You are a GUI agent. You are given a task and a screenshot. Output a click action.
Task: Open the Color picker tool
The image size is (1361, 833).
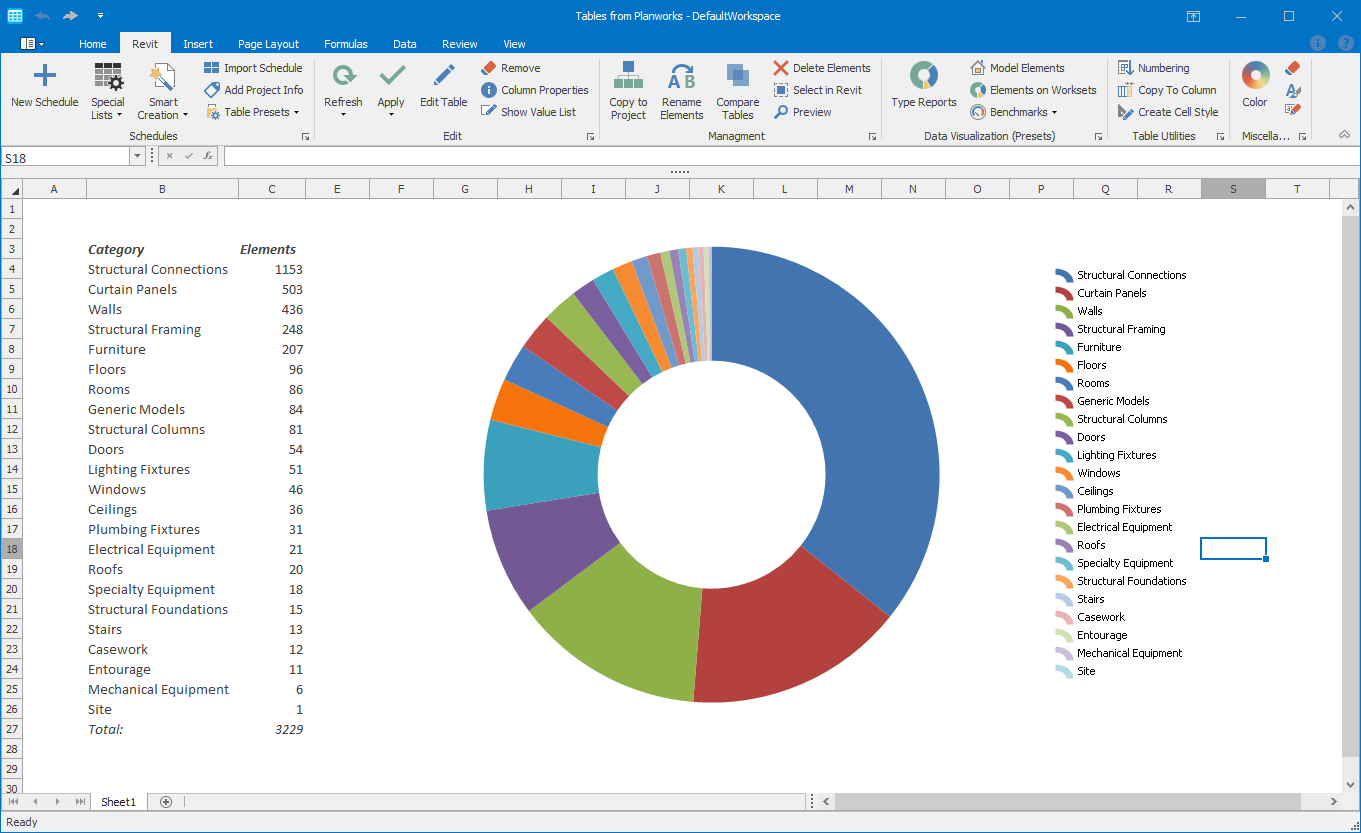click(x=1254, y=88)
